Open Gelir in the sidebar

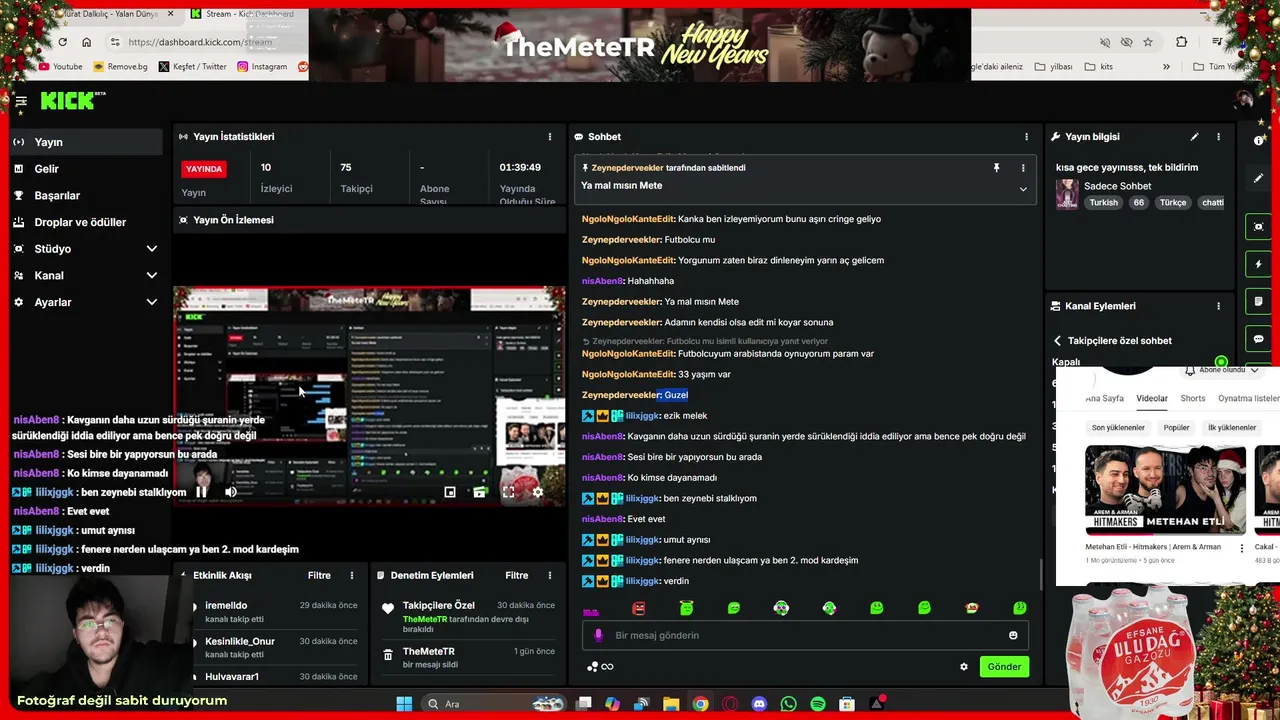tap(85, 169)
